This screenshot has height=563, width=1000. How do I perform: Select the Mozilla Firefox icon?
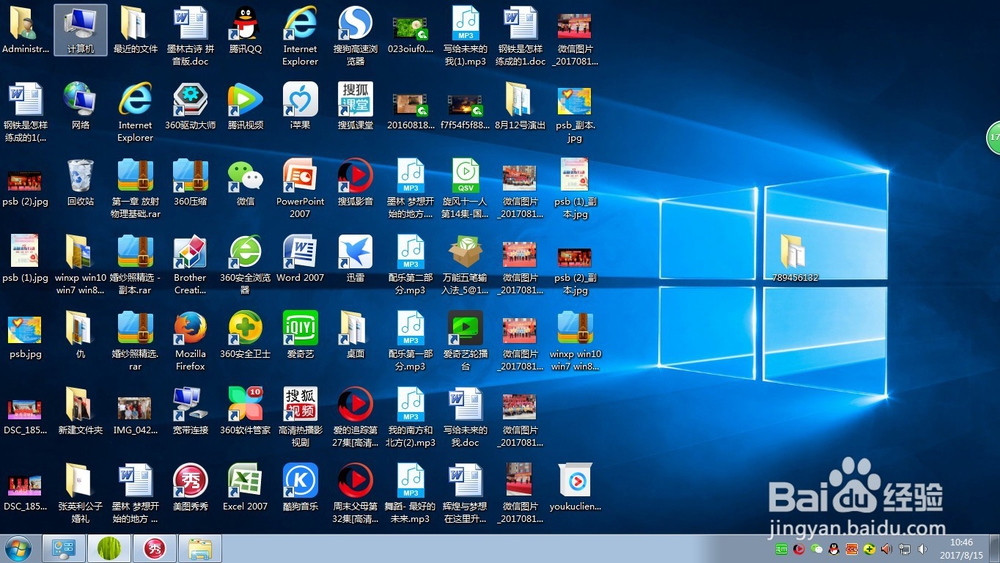[x=190, y=340]
